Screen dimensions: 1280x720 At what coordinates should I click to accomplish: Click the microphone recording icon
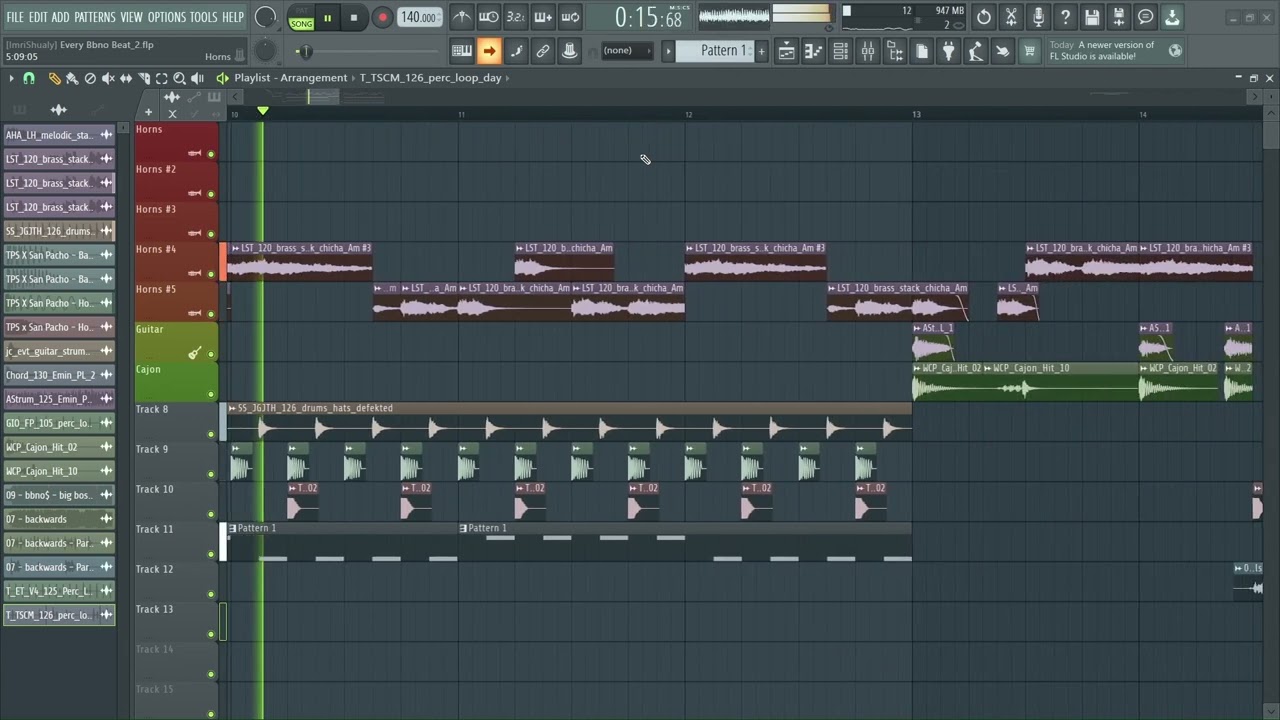pyautogui.click(x=1038, y=17)
